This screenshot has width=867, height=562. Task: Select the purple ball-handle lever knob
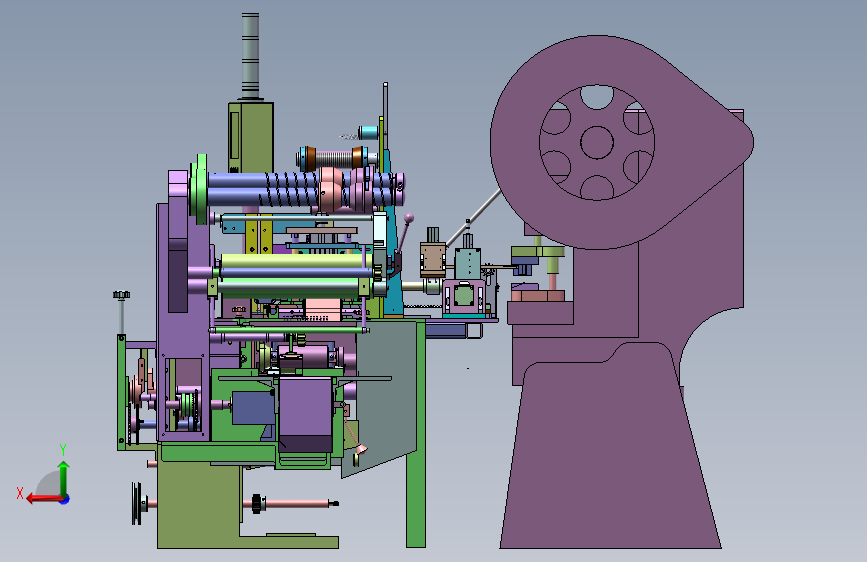(409, 218)
